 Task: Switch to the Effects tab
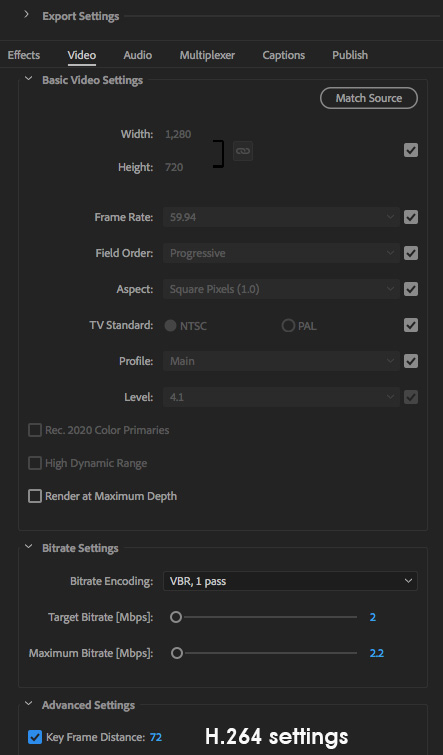coord(24,55)
